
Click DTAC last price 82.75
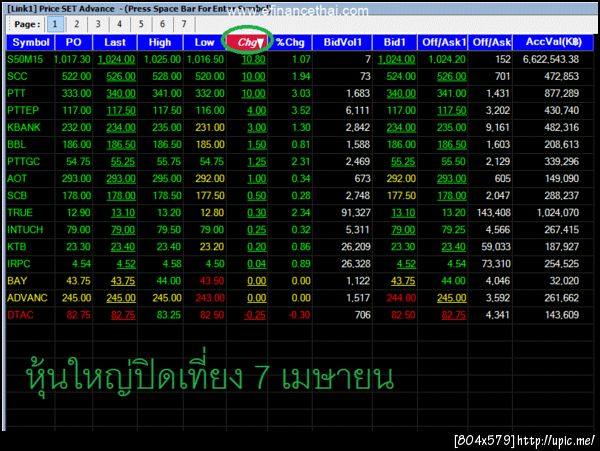click(x=123, y=315)
